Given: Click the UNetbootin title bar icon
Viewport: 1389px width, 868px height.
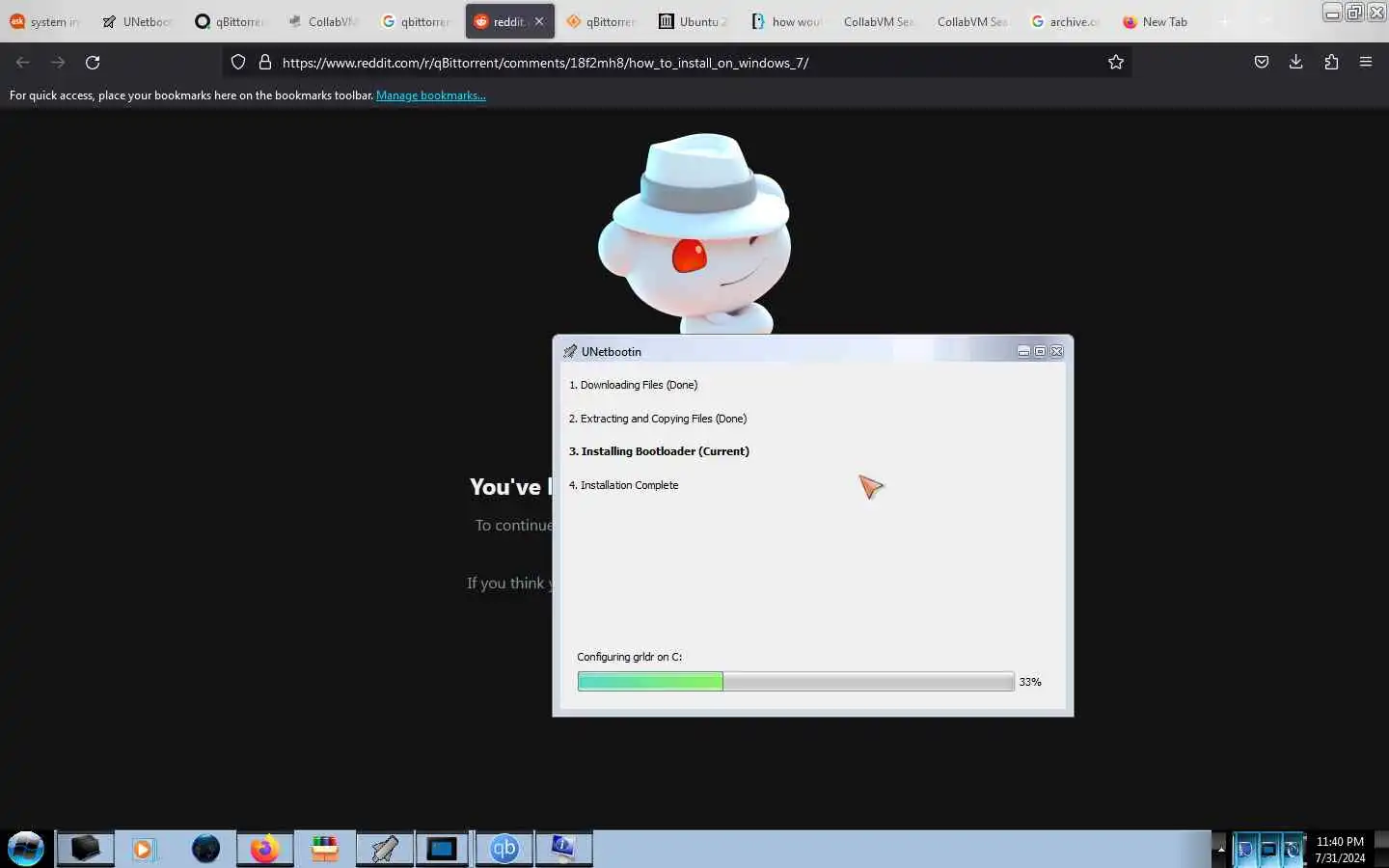Looking at the screenshot, I should point(570,351).
